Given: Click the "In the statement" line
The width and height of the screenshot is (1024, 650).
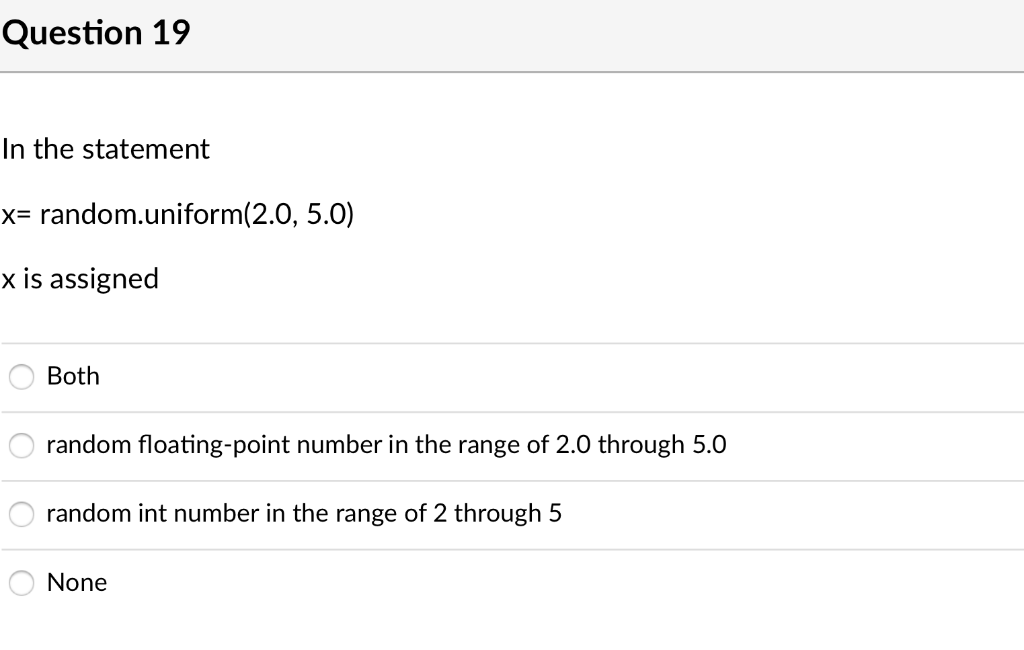Looking at the screenshot, I should pyautogui.click(x=106, y=149).
